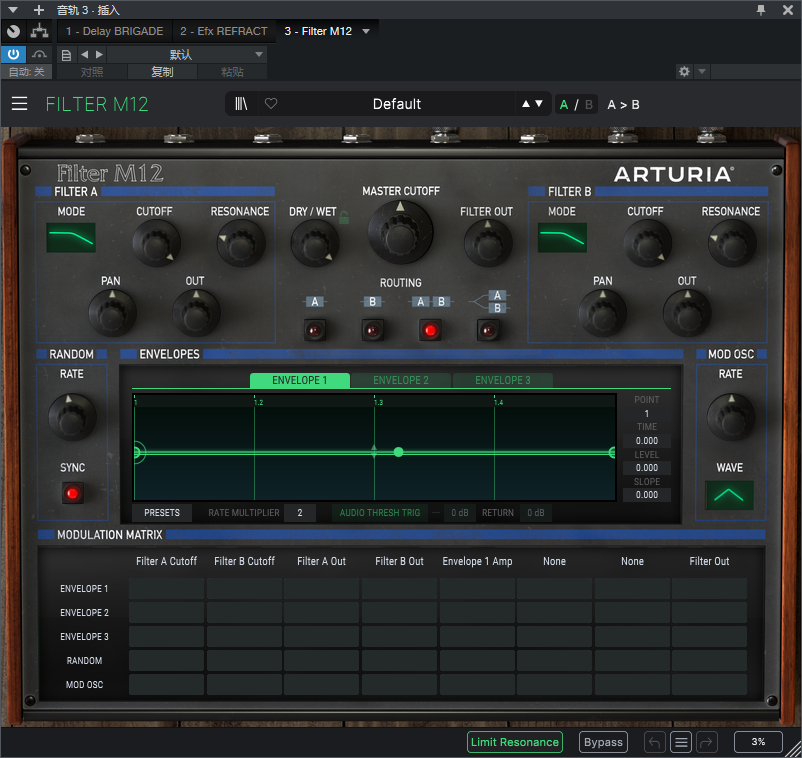Toggle the Random Sync red LED button
Screen dimensions: 802x758
coord(73,494)
